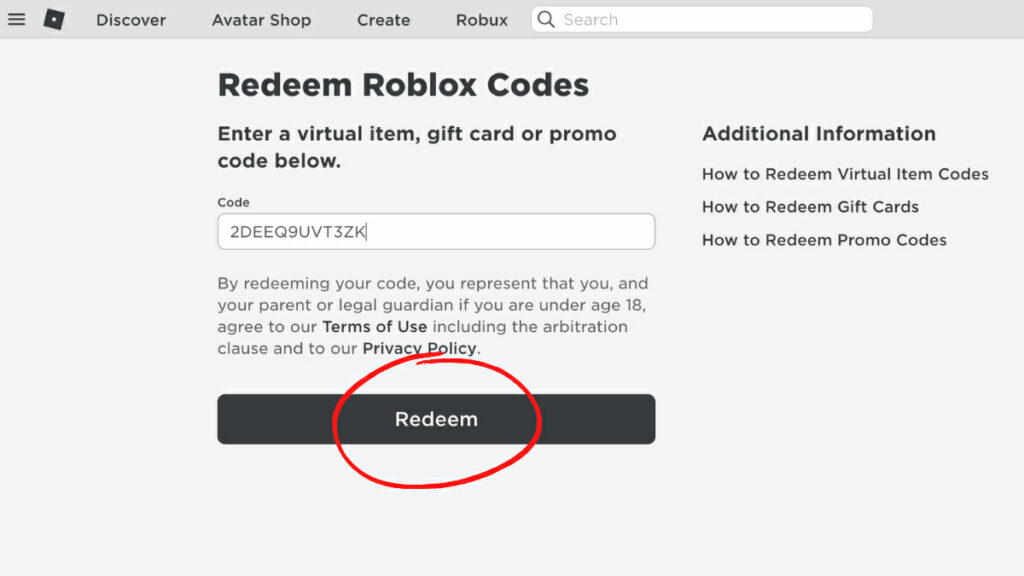Screen dimensions: 1024x576
Task: Go to the Discover page
Action: pos(131,20)
